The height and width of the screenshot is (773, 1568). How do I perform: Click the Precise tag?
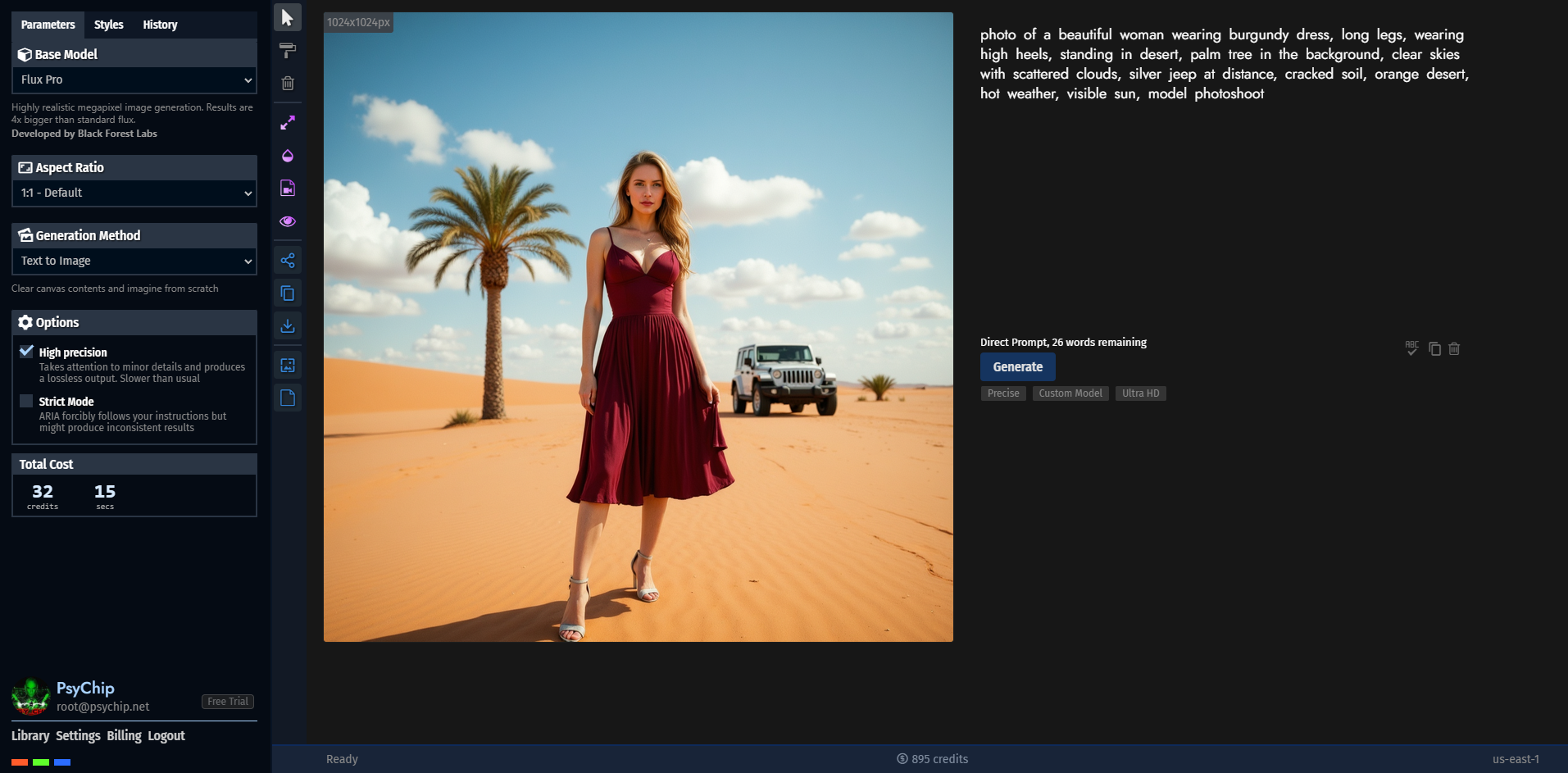(1003, 393)
